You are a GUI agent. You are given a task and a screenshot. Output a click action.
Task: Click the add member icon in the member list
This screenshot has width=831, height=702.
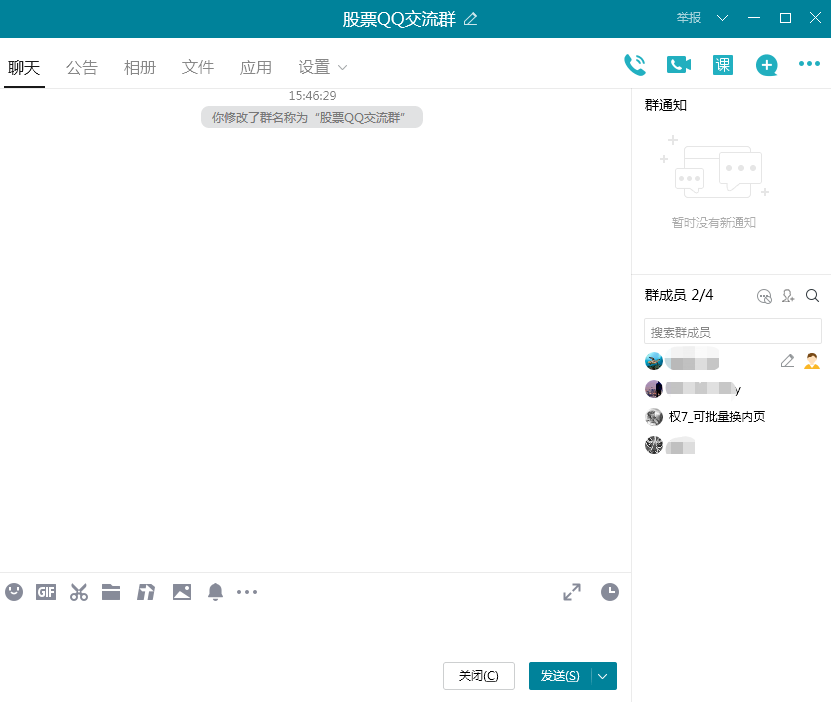pyautogui.click(x=788, y=296)
